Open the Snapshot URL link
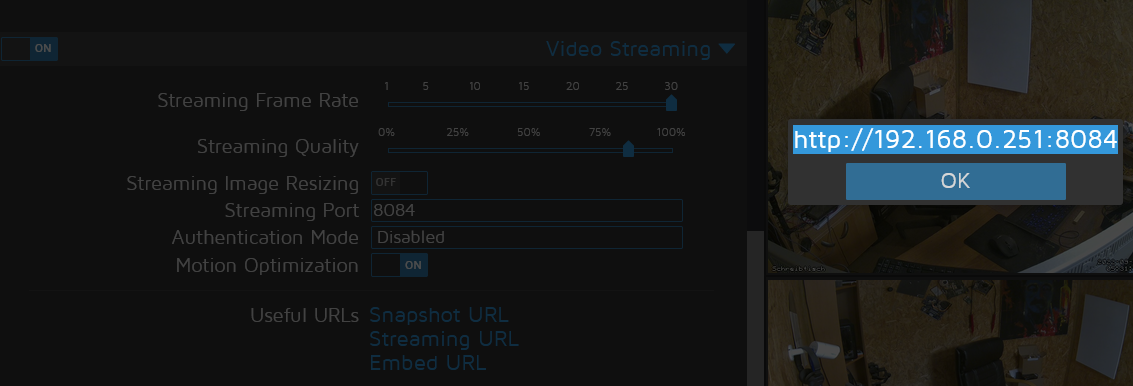This screenshot has width=1133, height=386. [x=439, y=315]
